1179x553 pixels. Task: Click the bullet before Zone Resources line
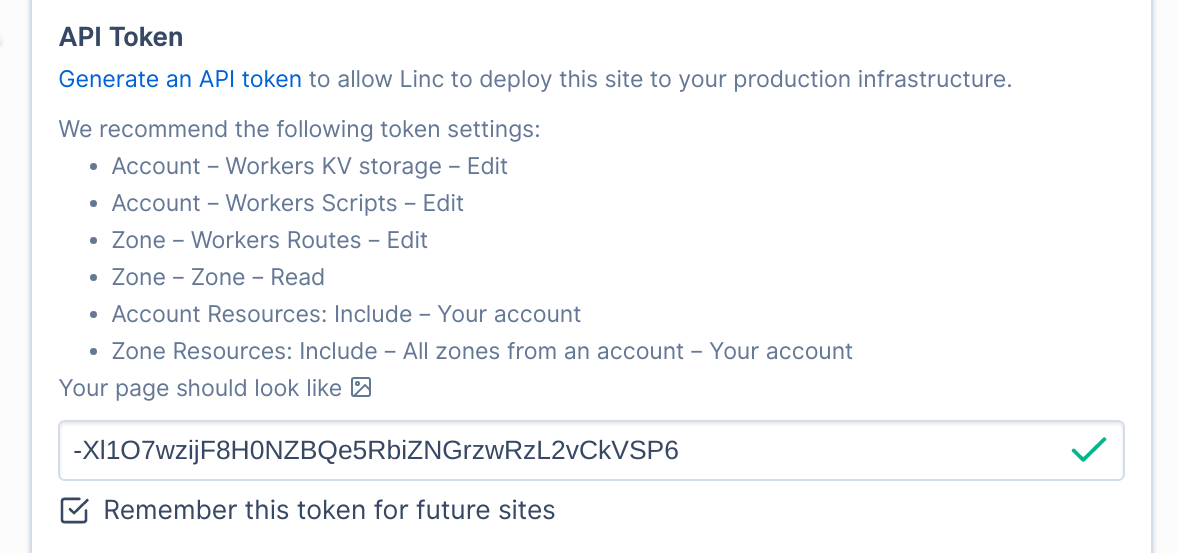[93, 351]
